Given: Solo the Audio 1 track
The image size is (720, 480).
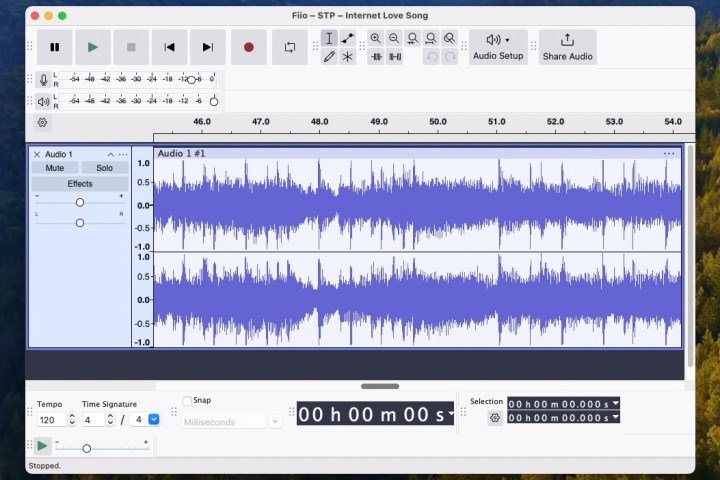Looking at the screenshot, I should click(x=104, y=168).
